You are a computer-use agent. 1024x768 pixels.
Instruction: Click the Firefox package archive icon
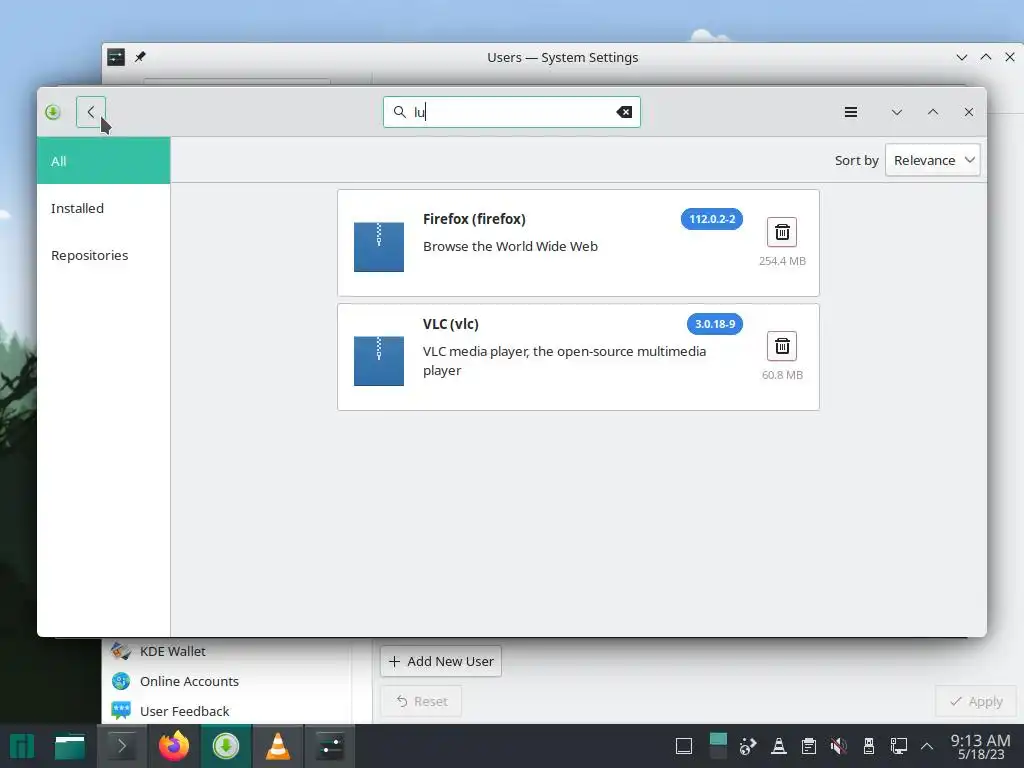(379, 247)
